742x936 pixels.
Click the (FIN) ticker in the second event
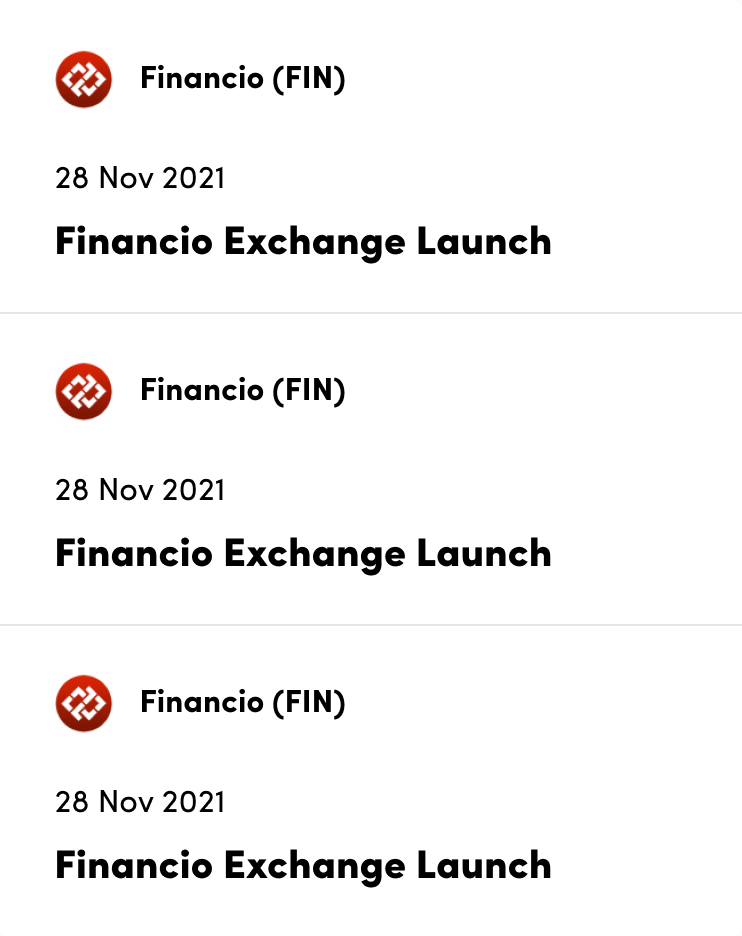309,391
